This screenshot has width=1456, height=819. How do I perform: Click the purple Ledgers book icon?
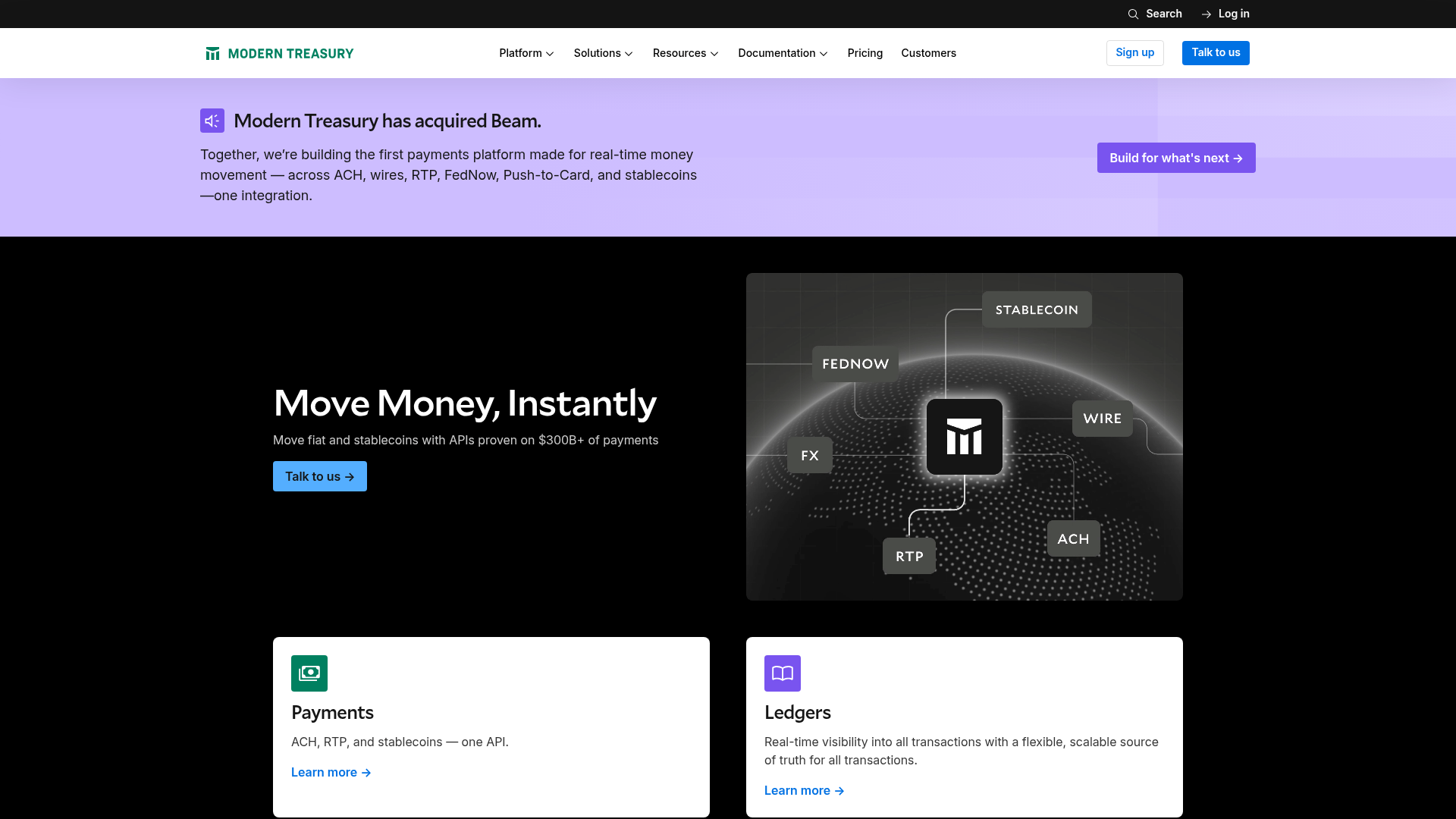pos(783,673)
